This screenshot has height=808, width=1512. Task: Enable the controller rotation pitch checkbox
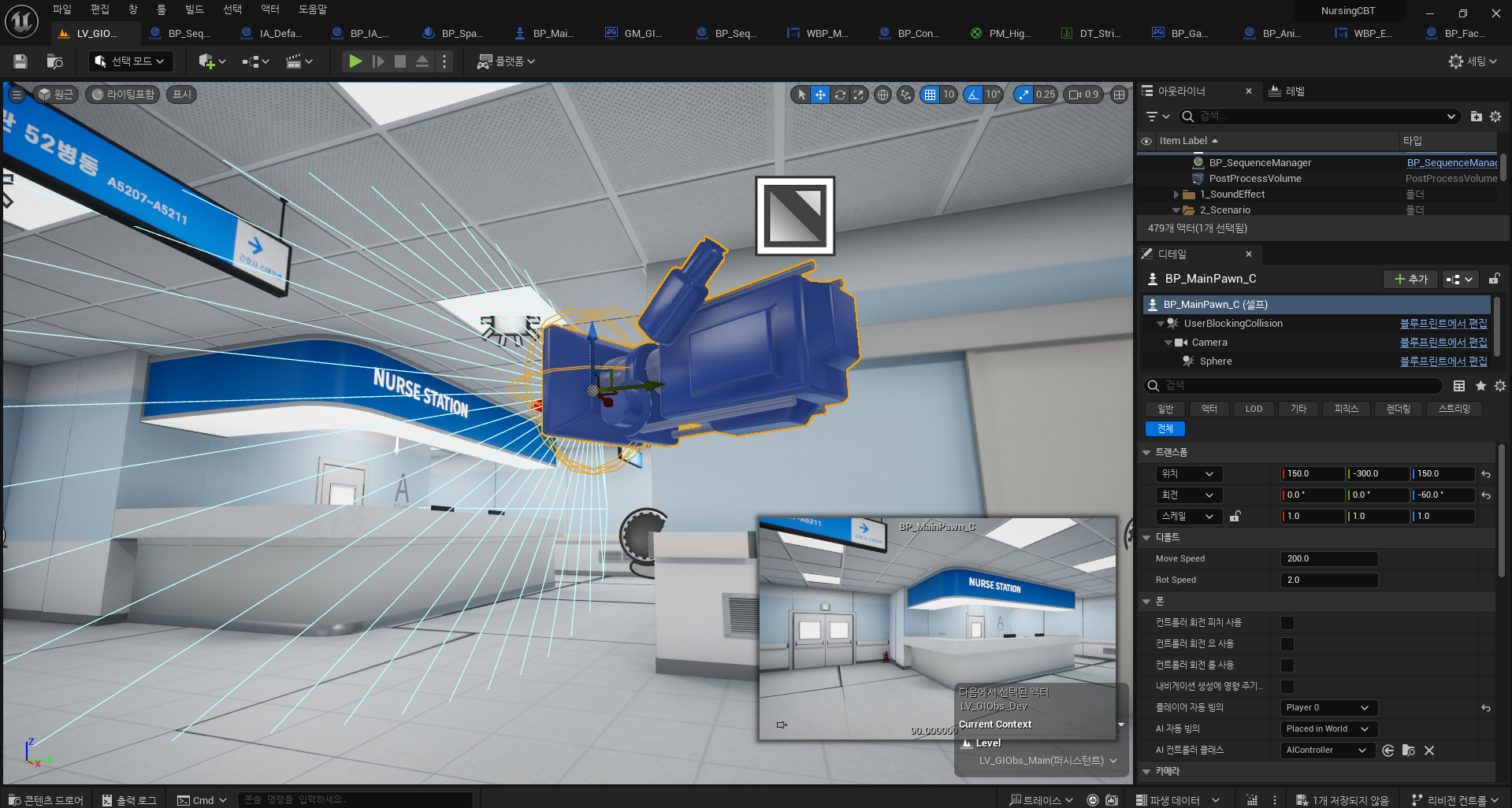(1287, 622)
